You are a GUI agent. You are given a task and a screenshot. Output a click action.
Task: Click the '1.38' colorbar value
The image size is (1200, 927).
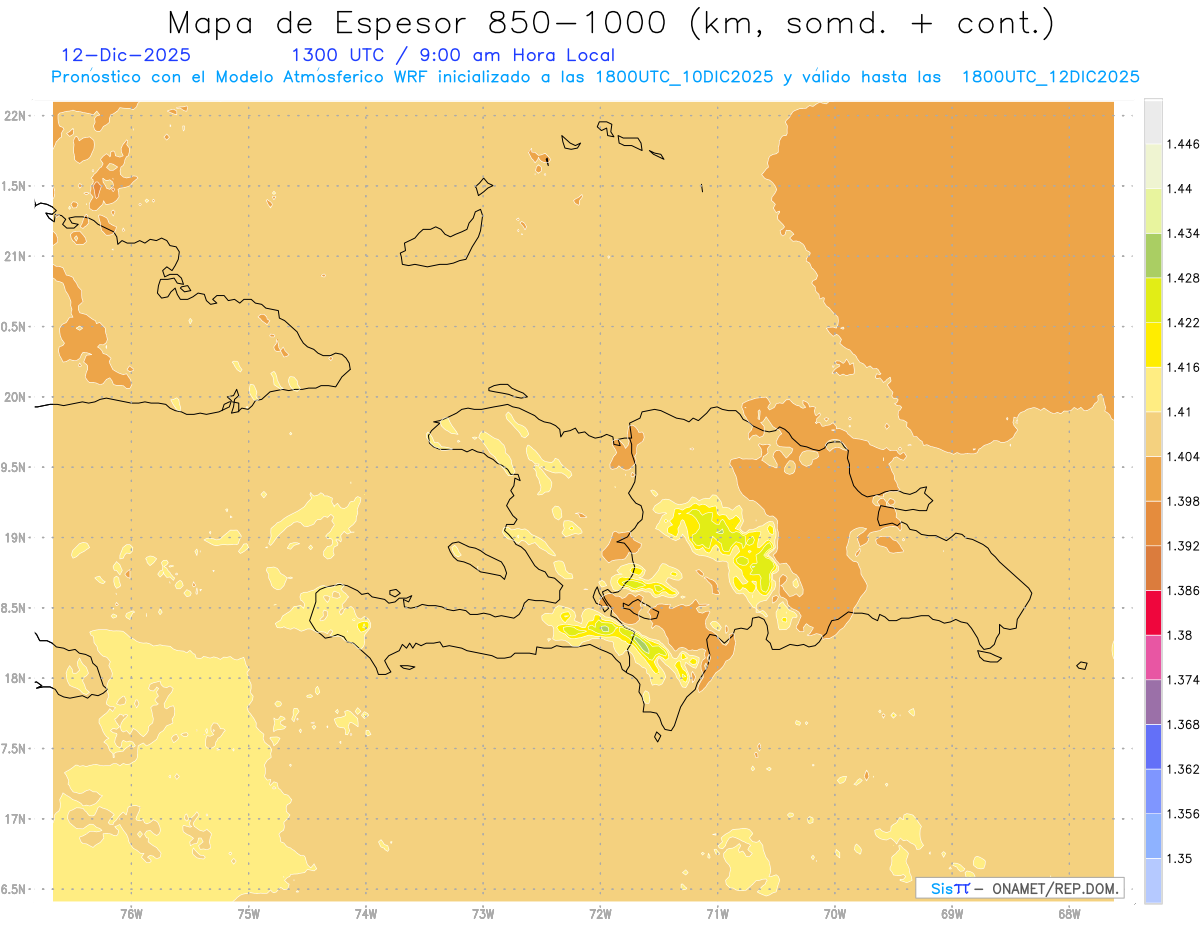[x=1180, y=635]
